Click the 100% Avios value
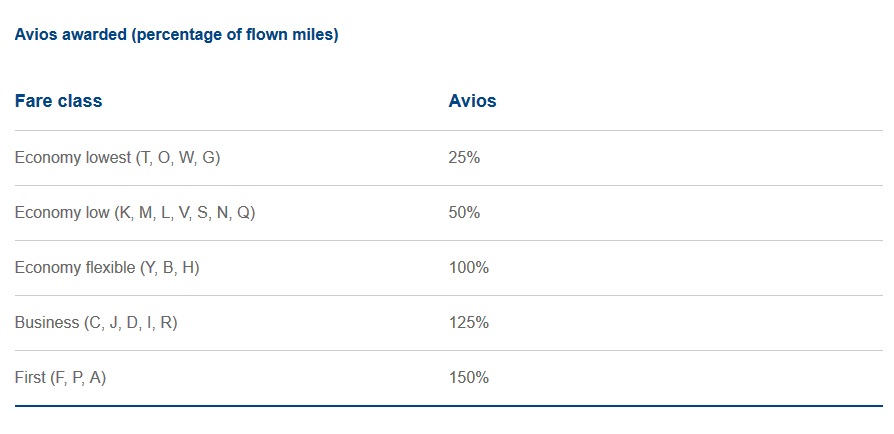This screenshot has height=434, width=894. (x=468, y=268)
